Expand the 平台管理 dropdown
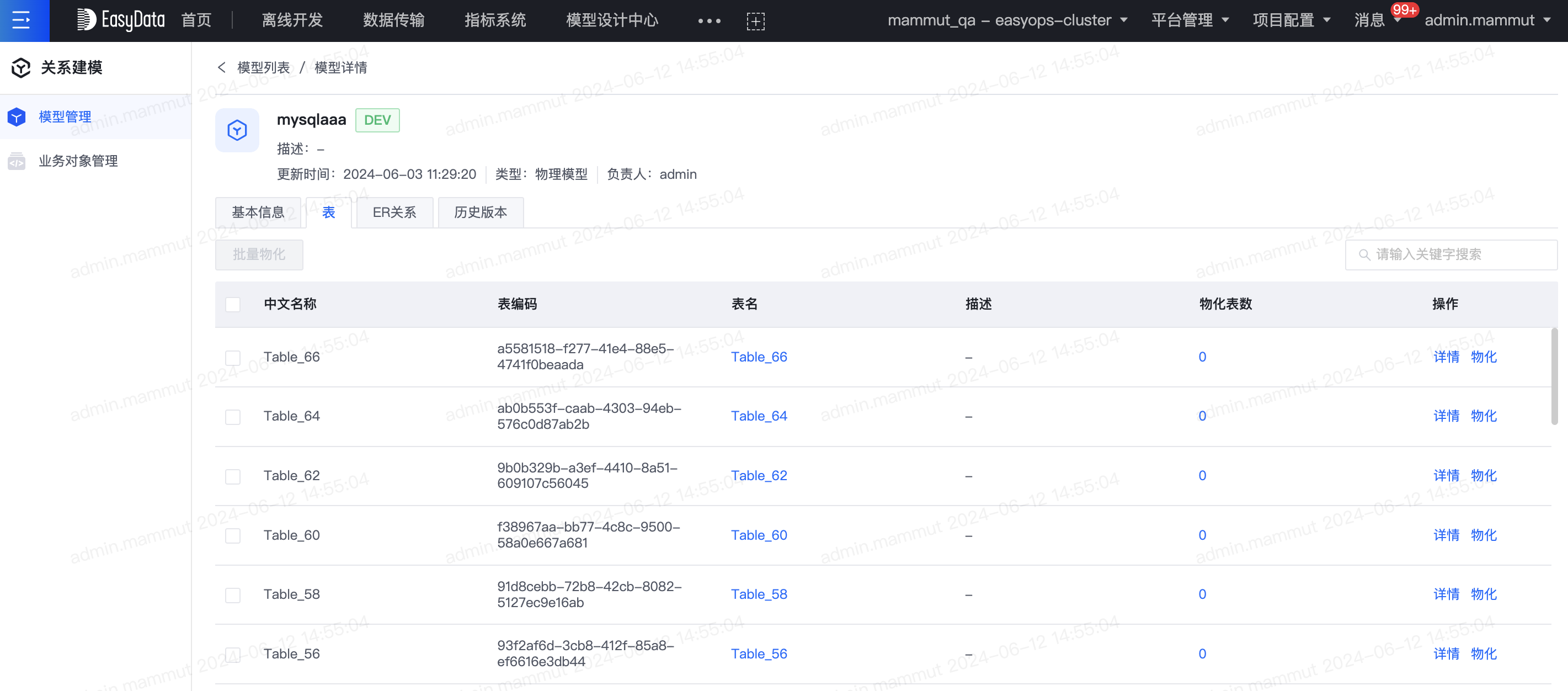1568x691 pixels. [1190, 20]
